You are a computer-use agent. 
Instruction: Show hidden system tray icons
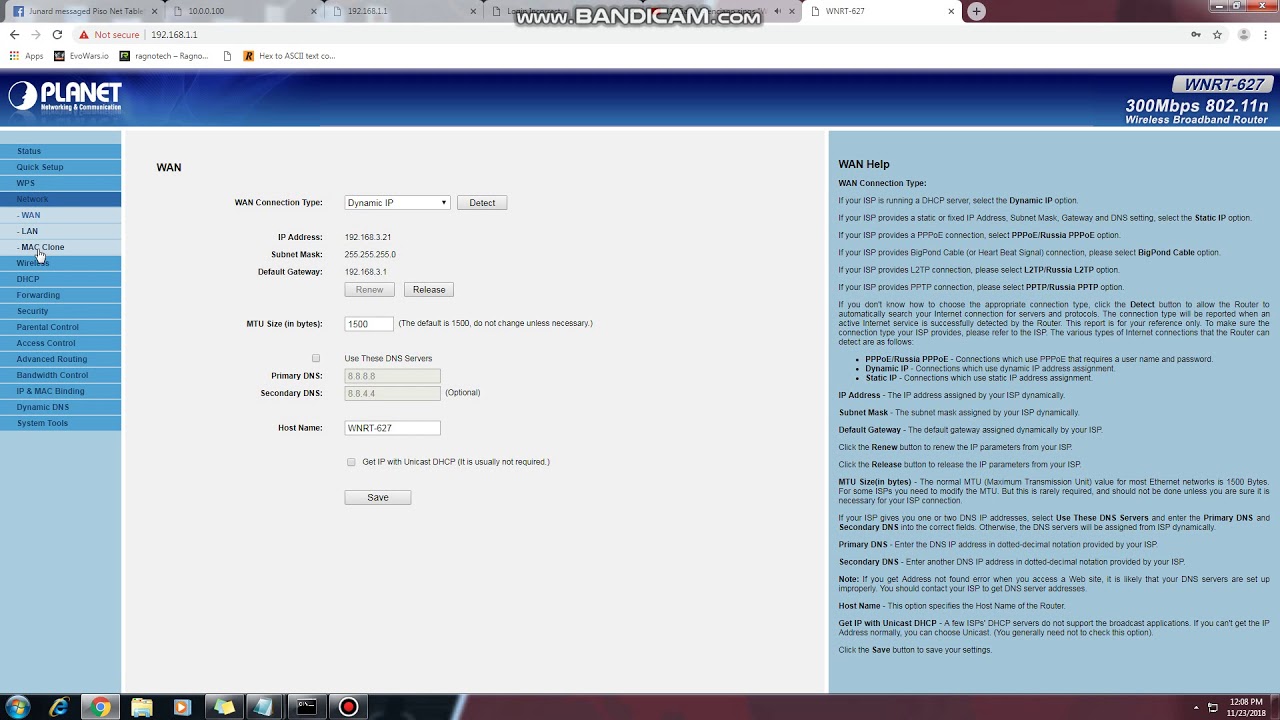(1196, 708)
